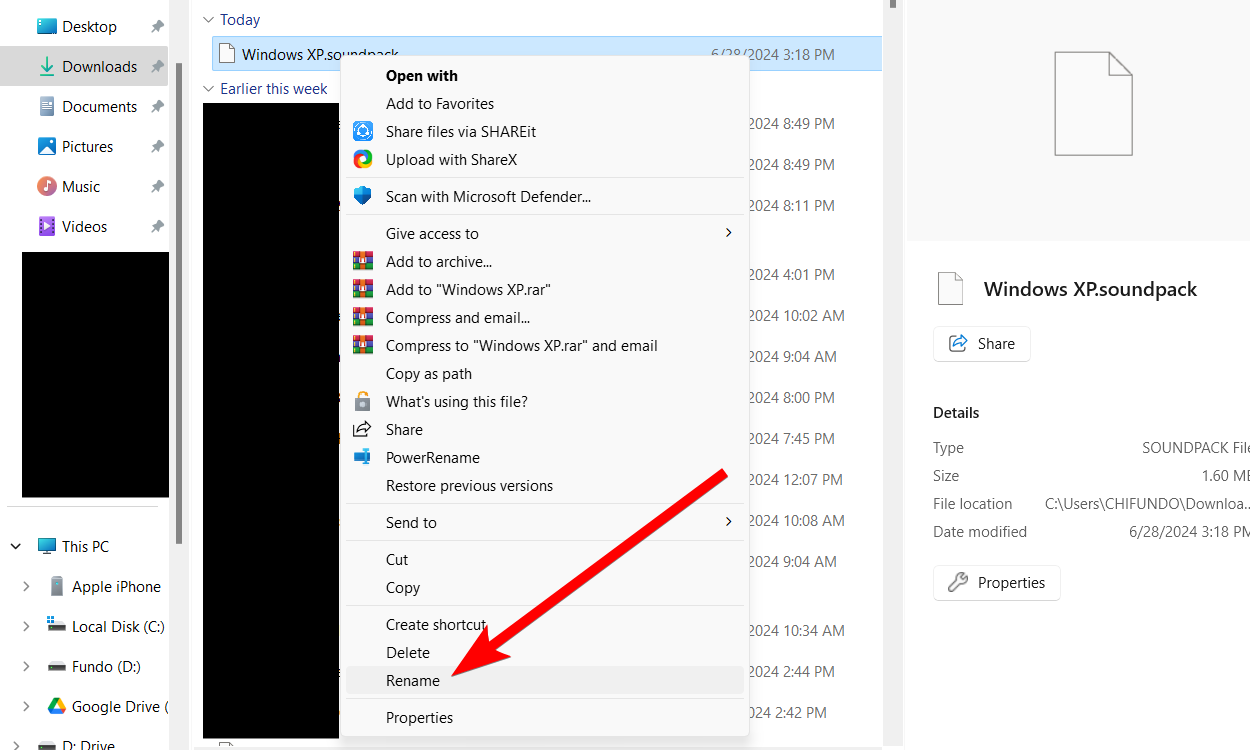Select Copy as path

coord(545,373)
